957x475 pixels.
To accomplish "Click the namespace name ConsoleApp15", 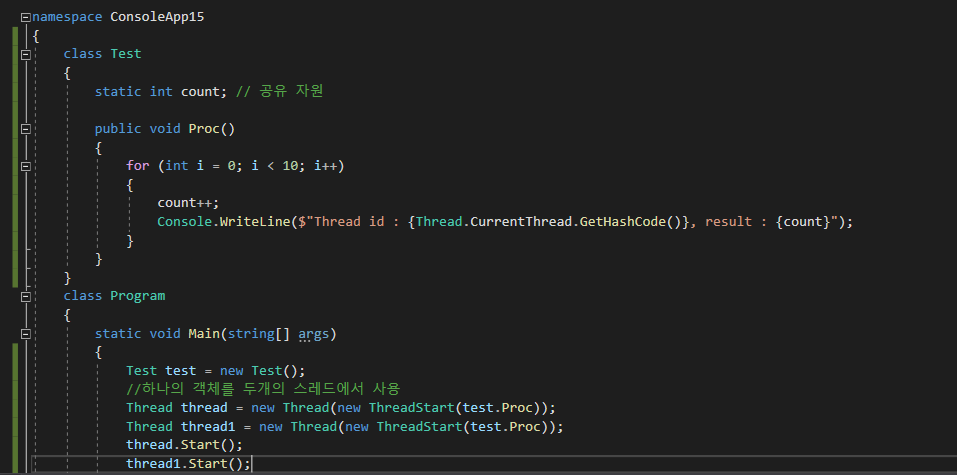I will [157, 17].
